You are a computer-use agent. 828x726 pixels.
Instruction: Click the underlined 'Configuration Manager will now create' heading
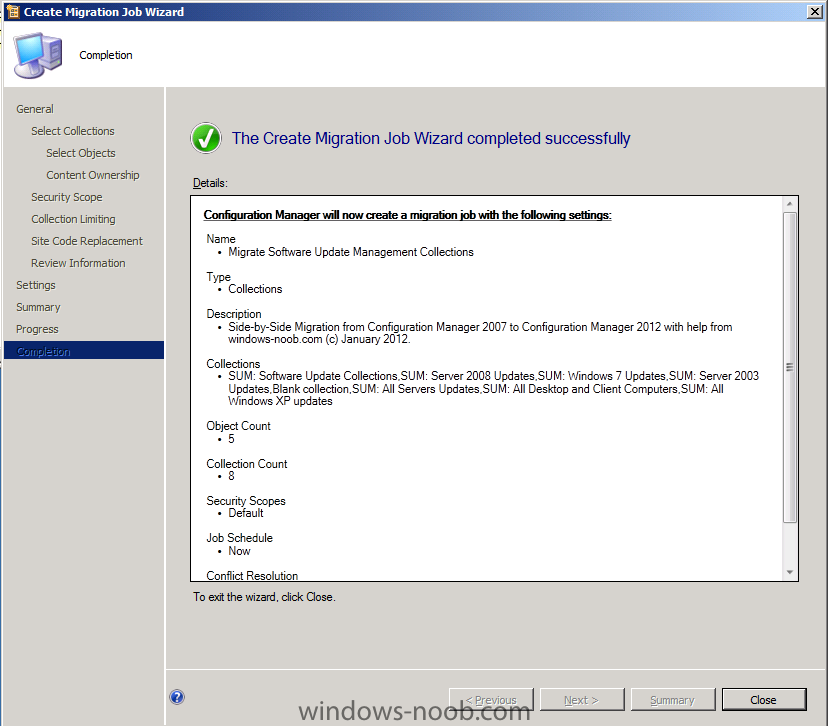(x=408, y=215)
